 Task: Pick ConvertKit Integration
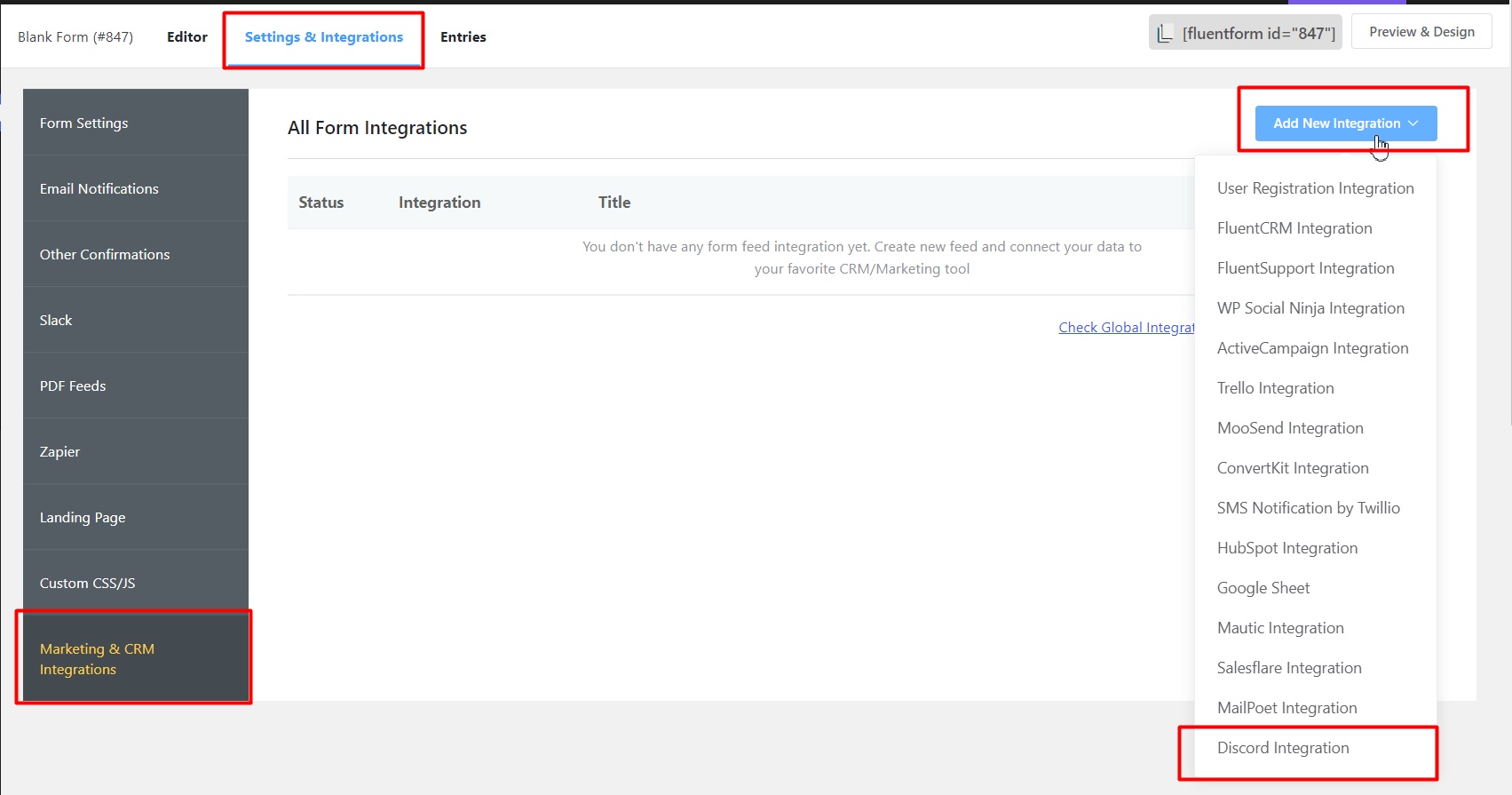coord(1316,468)
